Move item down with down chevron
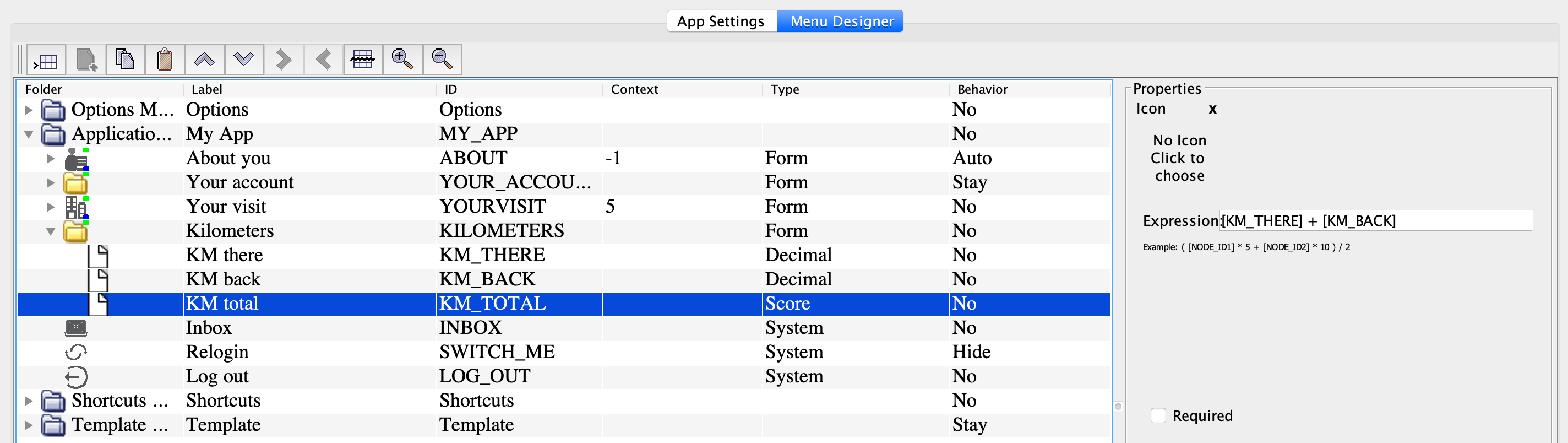The height and width of the screenshot is (443, 1568). coord(243,60)
